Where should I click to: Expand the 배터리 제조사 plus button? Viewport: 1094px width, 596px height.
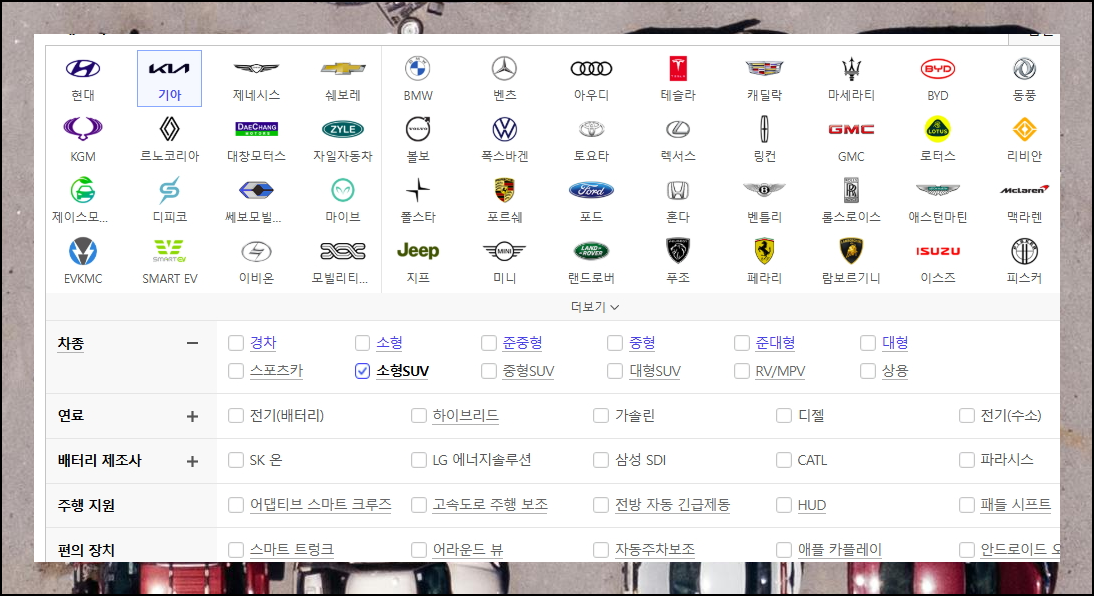(193, 461)
